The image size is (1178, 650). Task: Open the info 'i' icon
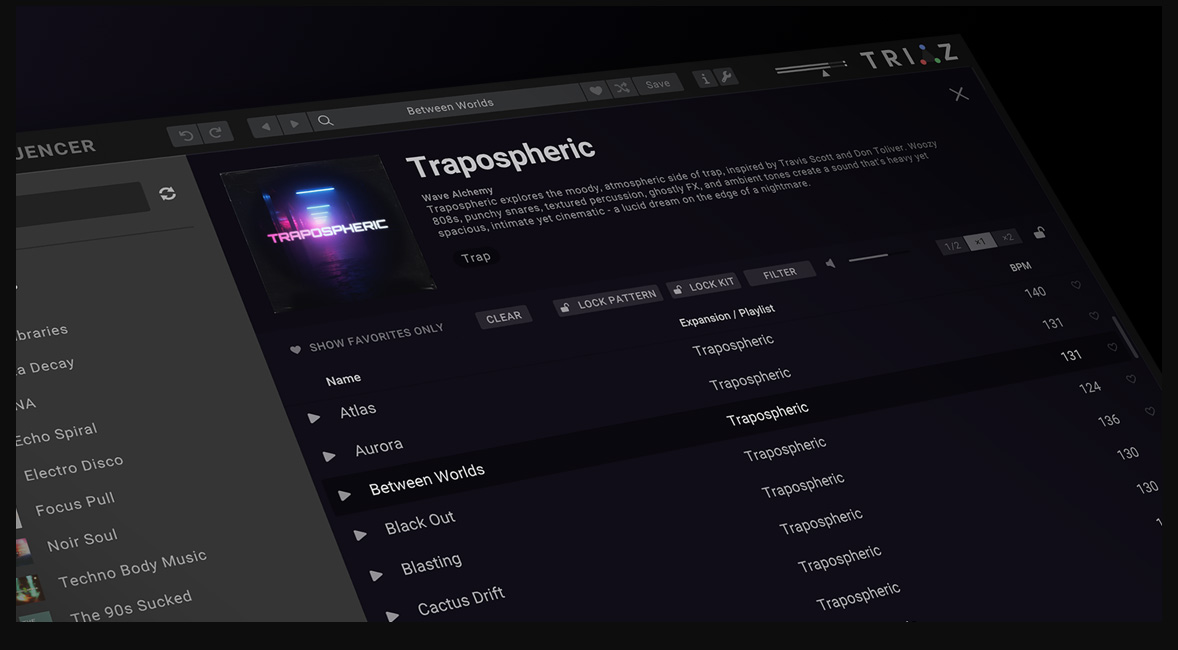[704, 79]
